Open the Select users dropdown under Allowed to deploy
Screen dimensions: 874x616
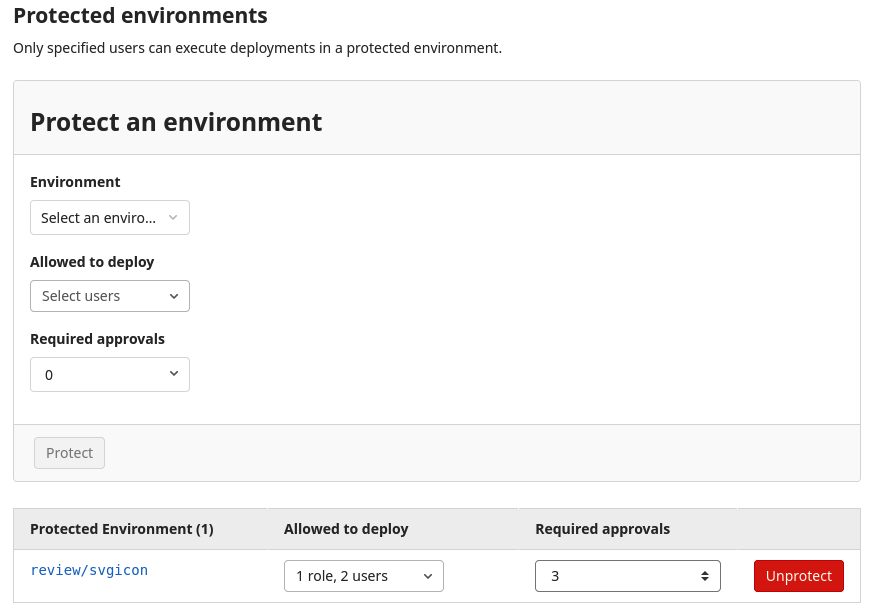[110, 296]
